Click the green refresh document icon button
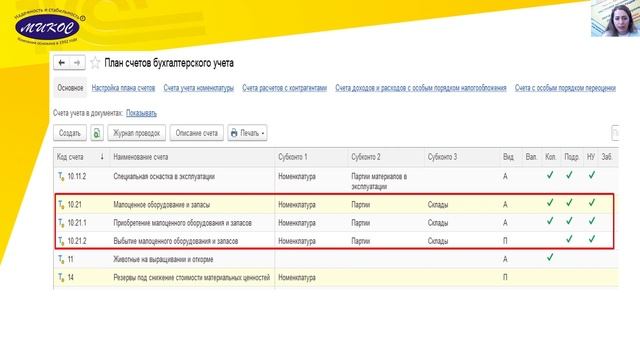Screen dimensions: 640x360 tap(97, 133)
